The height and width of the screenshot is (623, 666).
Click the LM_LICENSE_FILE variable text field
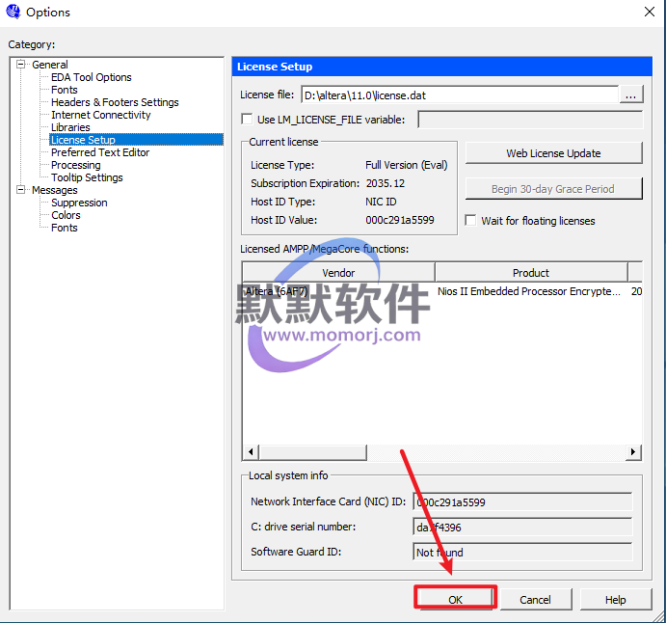pos(530,120)
